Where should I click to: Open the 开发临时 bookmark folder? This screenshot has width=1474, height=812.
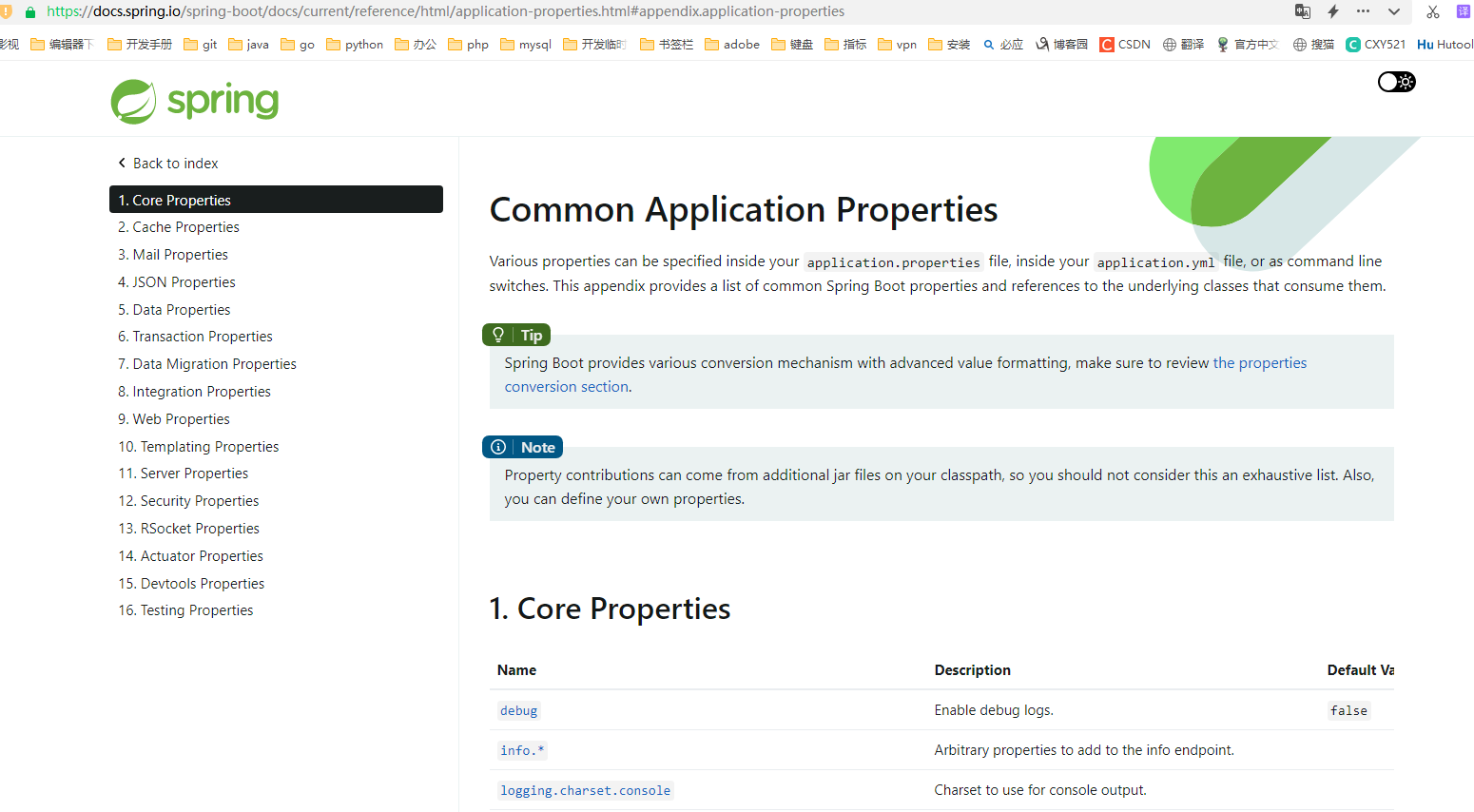(595, 45)
